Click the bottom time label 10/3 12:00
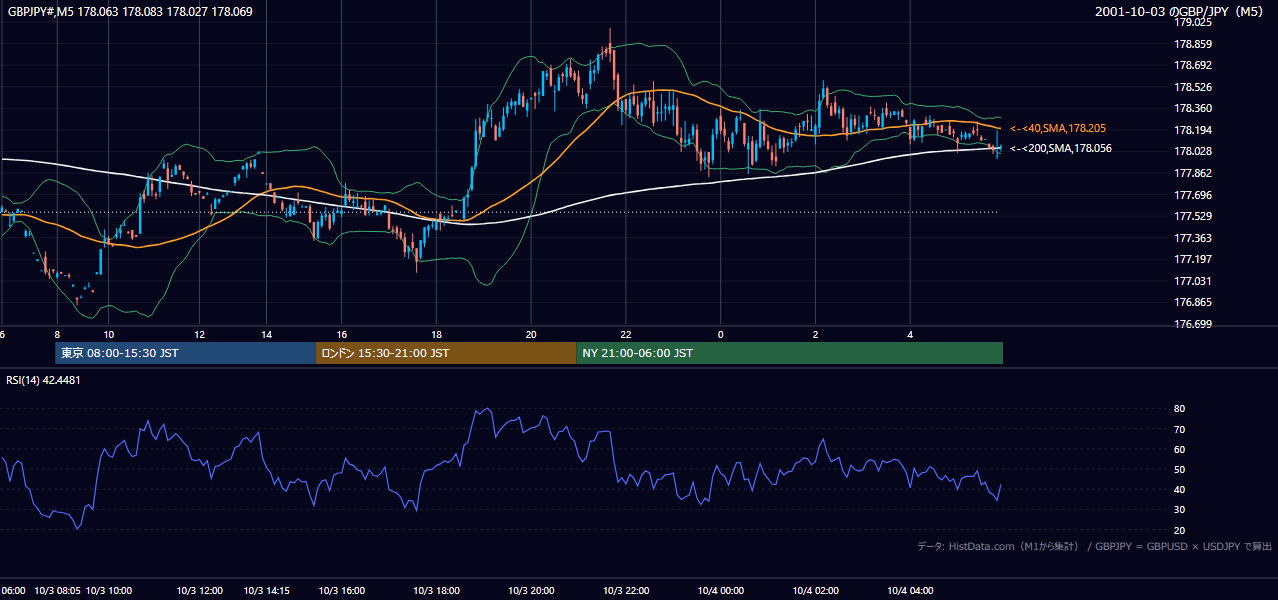The width and height of the screenshot is (1278, 600). [x=199, y=590]
